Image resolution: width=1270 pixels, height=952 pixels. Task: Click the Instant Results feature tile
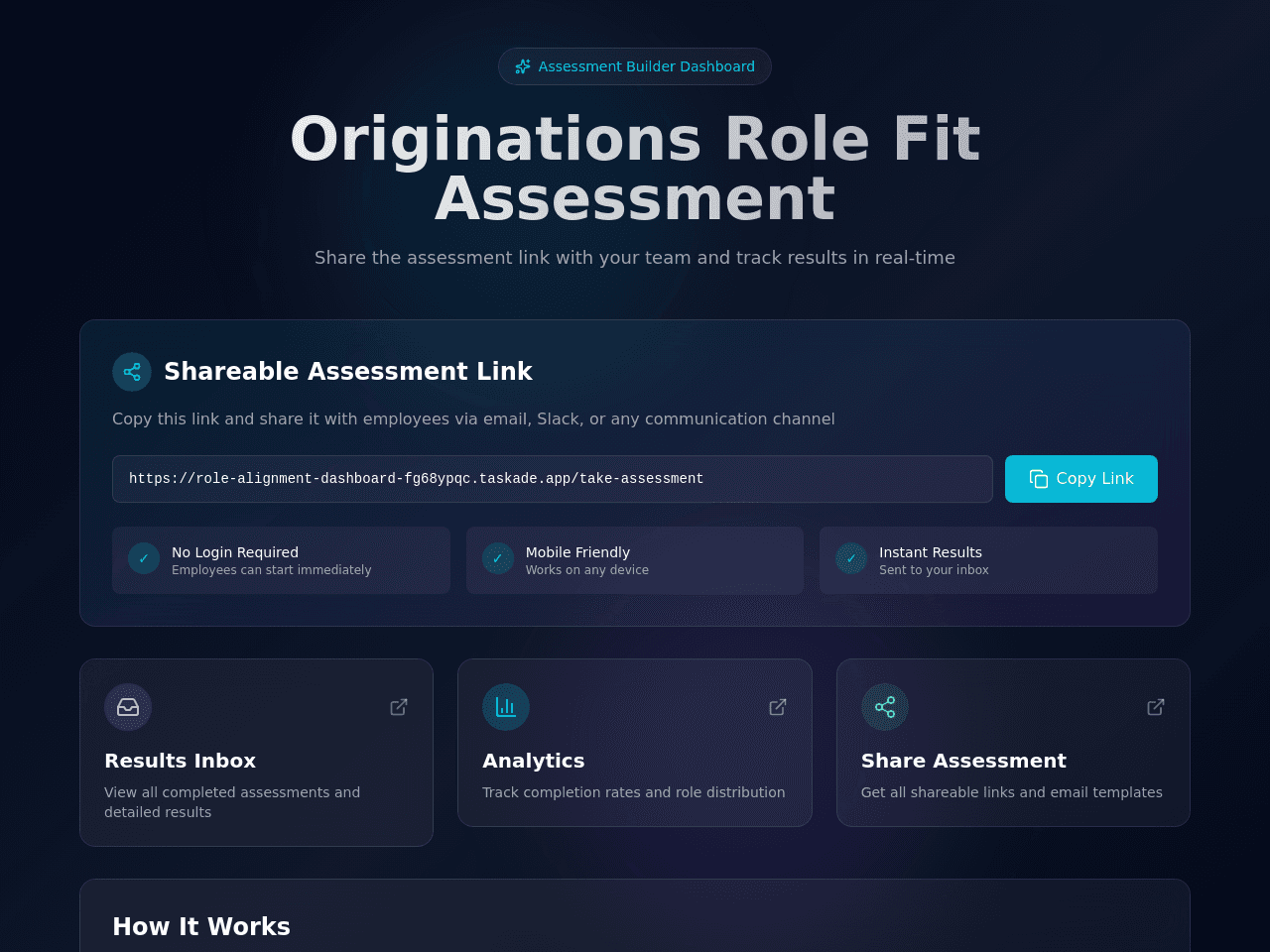(x=988, y=560)
